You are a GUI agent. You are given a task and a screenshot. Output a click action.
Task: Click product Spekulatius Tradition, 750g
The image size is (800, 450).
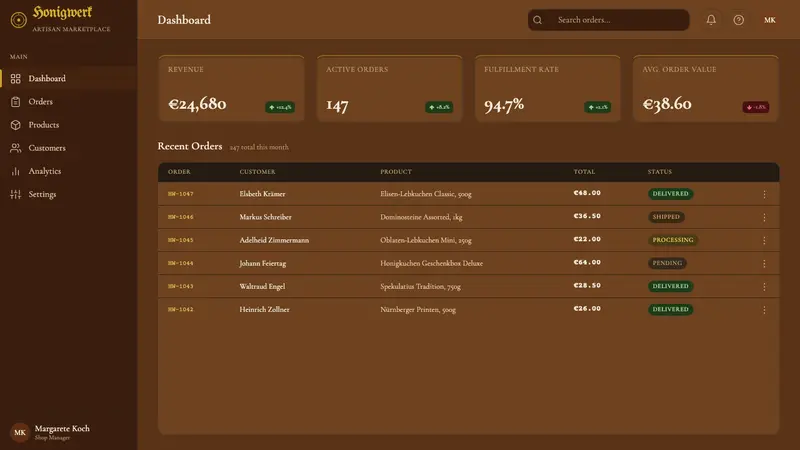click(x=420, y=286)
